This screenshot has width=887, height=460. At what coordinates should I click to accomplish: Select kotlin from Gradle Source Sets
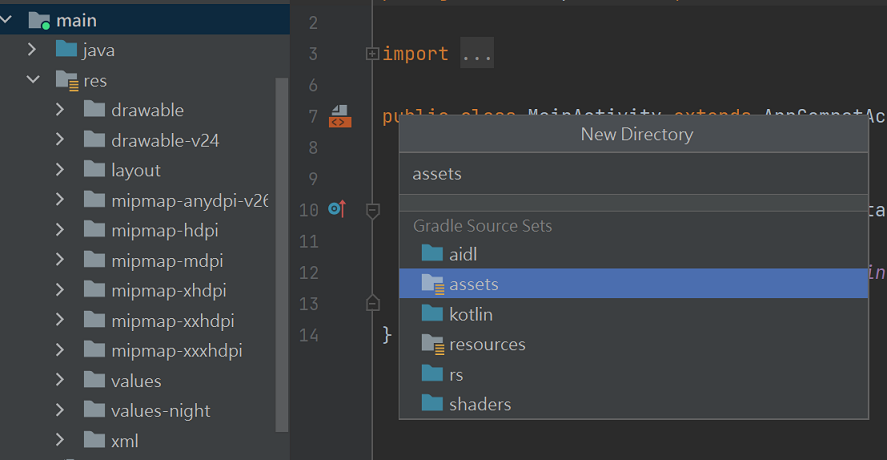[471, 314]
